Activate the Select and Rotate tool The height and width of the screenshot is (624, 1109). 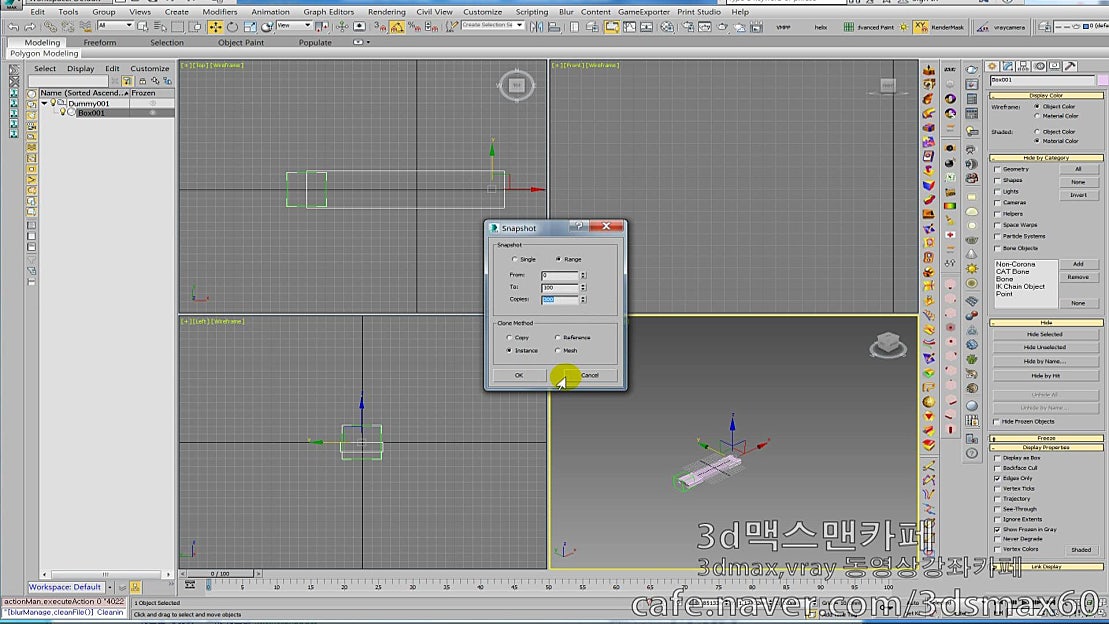[232, 27]
